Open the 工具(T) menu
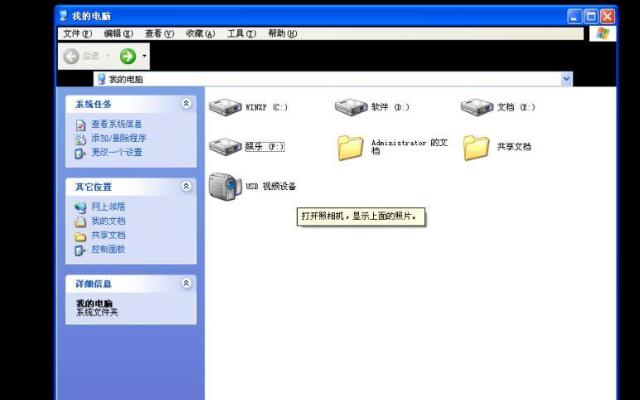 pyautogui.click(x=241, y=33)
